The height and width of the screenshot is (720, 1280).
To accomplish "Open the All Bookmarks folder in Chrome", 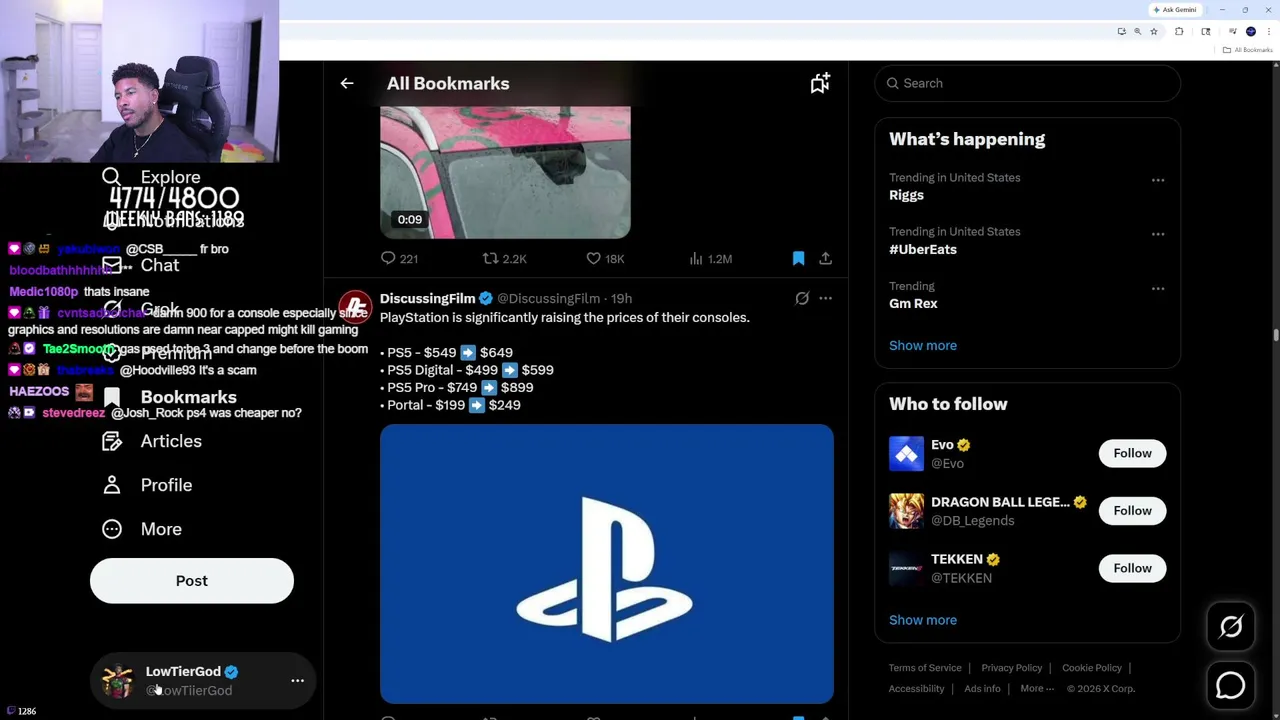I will (1248, 50).
